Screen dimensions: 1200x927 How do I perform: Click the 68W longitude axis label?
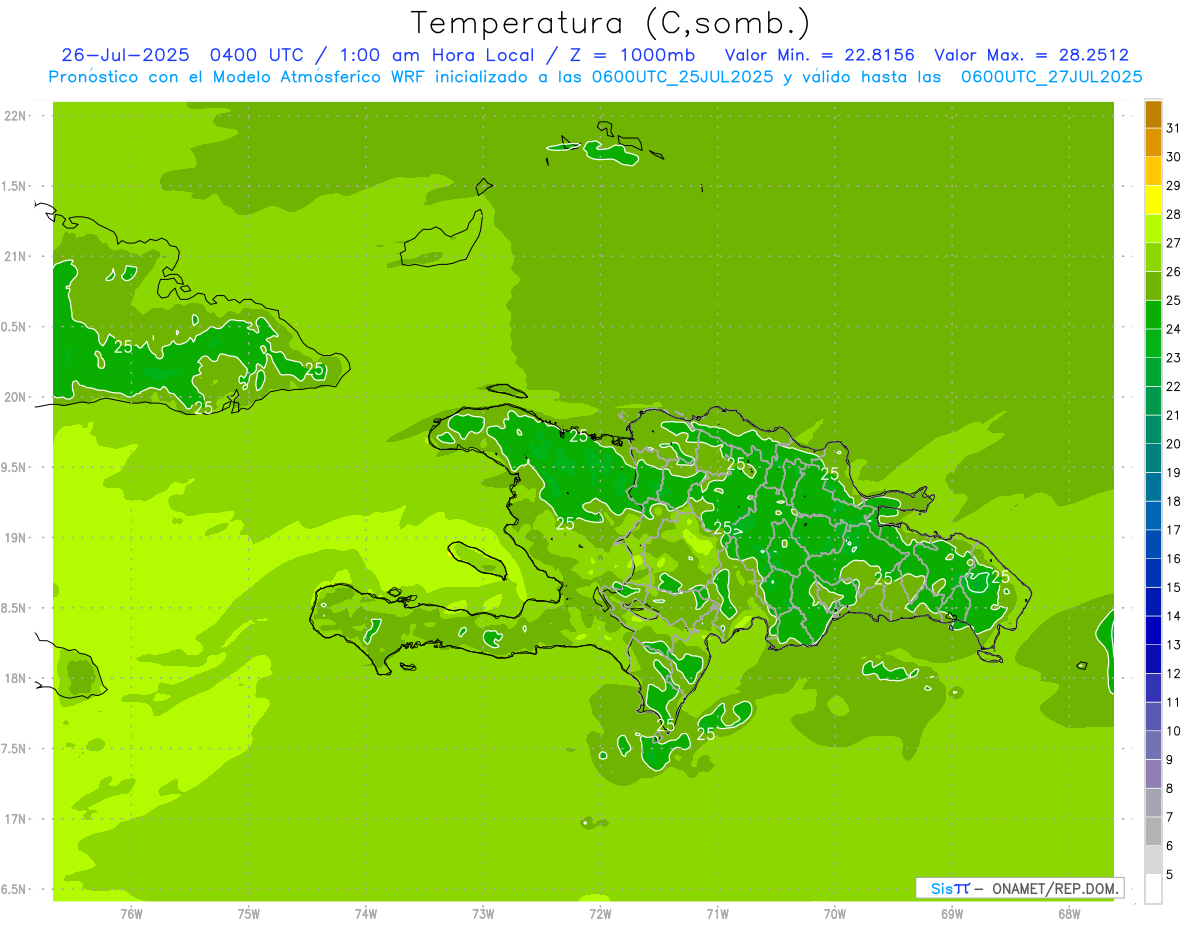(x=1069, y=913)
